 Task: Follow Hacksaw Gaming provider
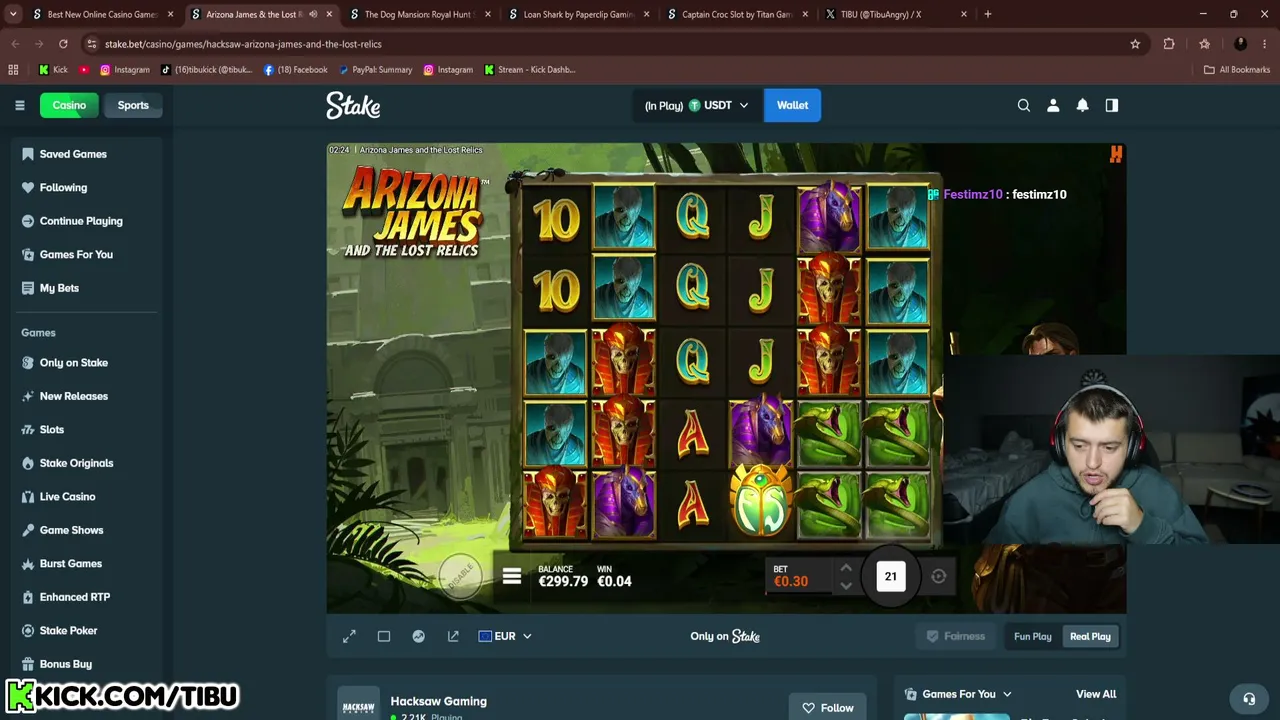point(826,708)
